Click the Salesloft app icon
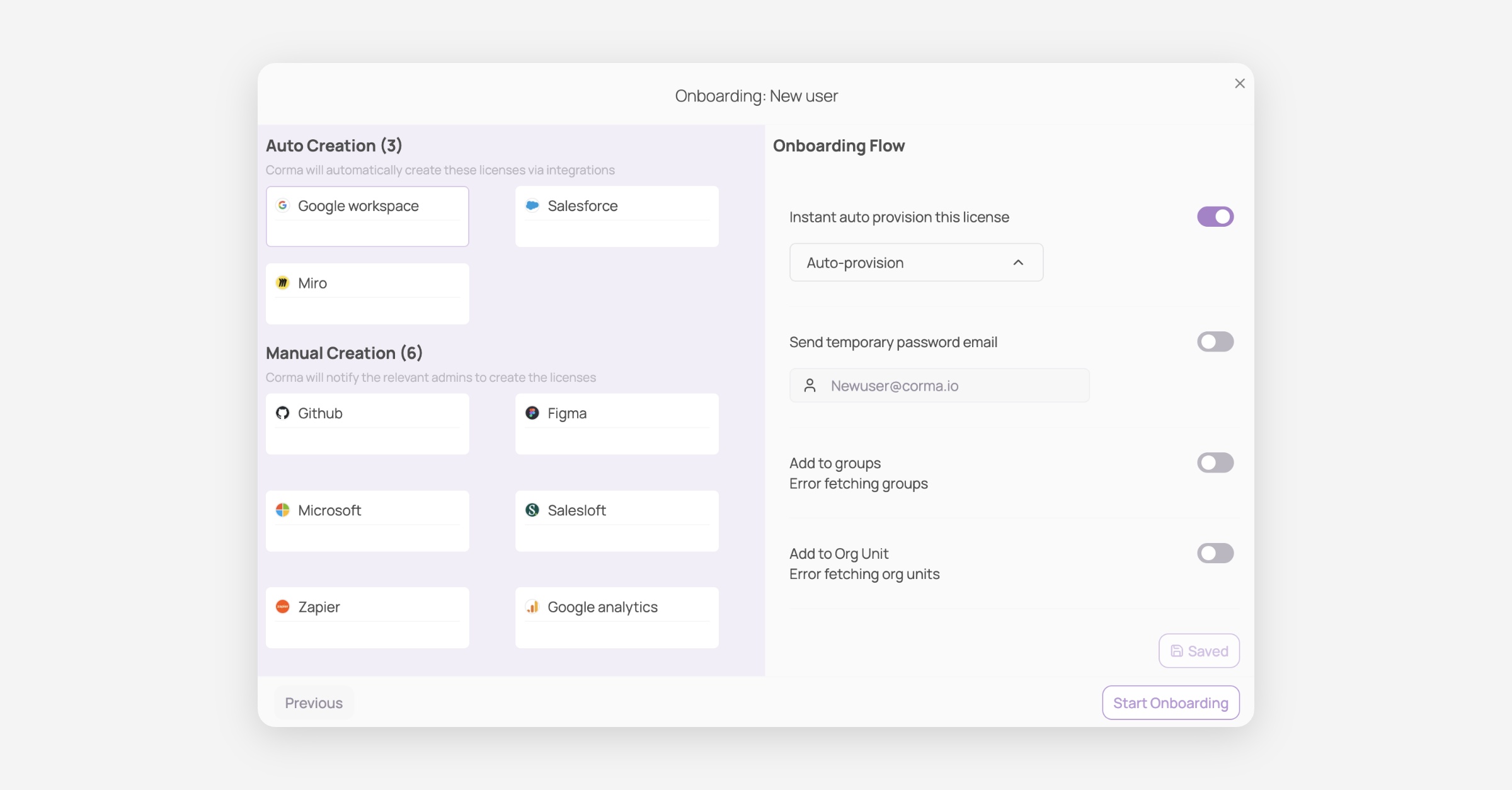1512x790 pixels. click(x=532, y=510)
